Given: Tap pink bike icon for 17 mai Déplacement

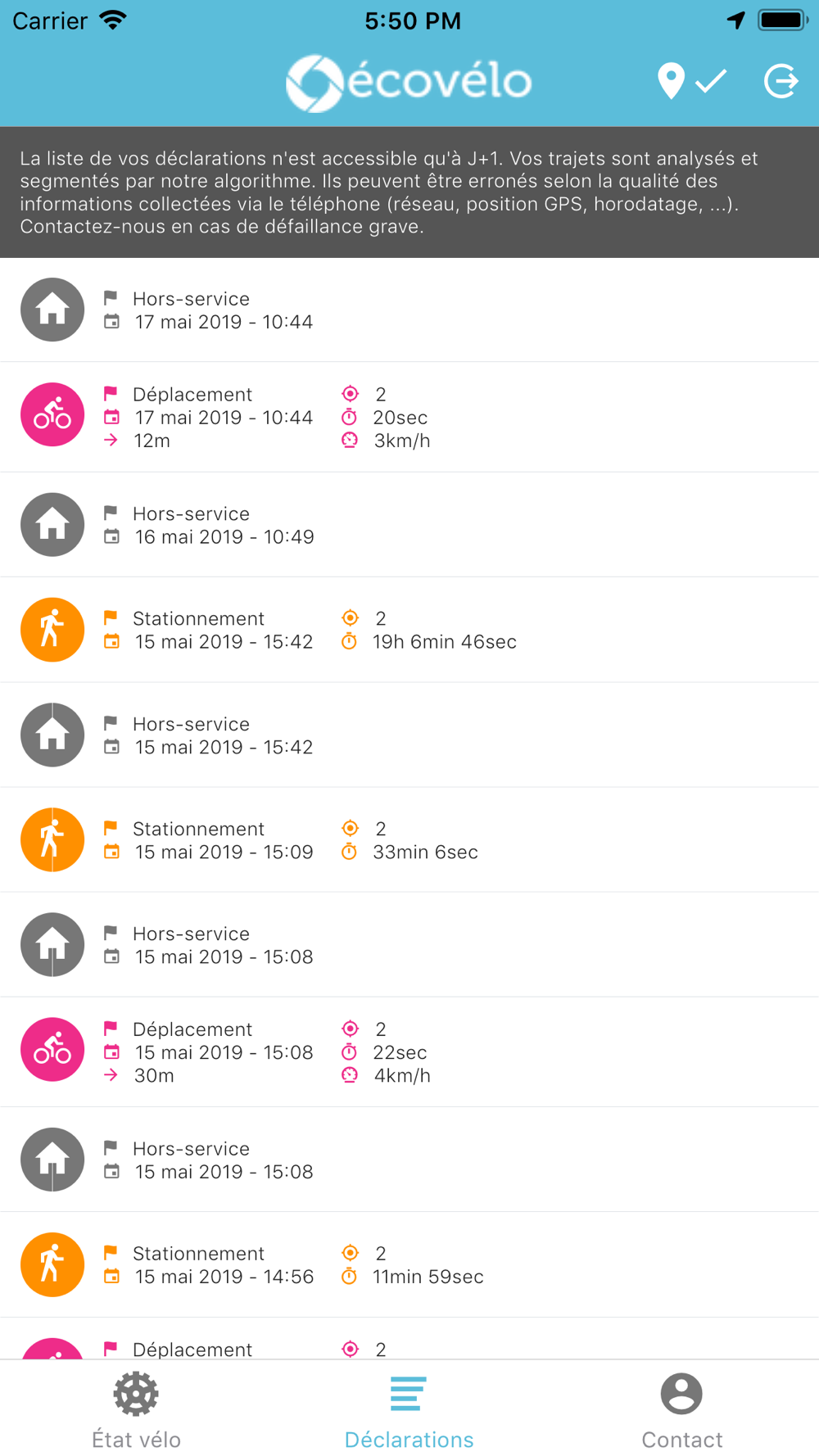Looking at the screenshot, I should click(x=52, y=414).
